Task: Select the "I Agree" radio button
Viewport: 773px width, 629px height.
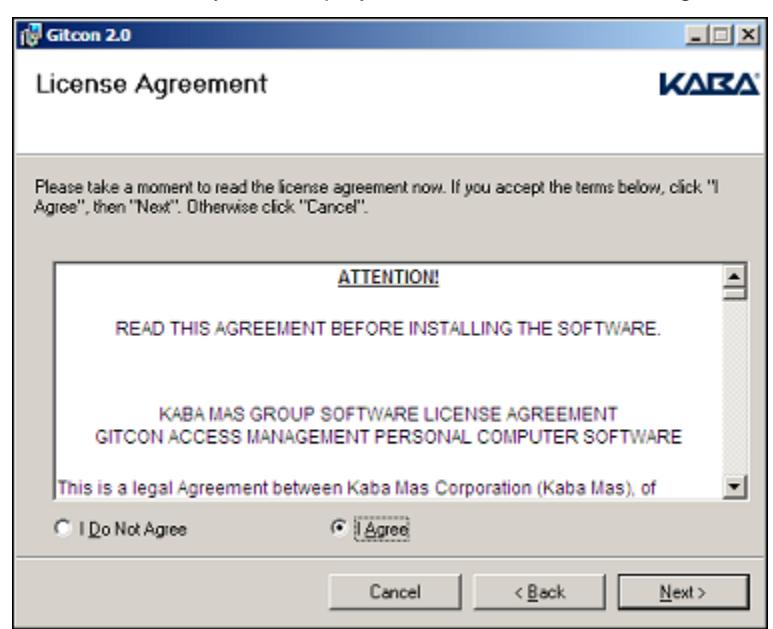Action: pos(339,528)
